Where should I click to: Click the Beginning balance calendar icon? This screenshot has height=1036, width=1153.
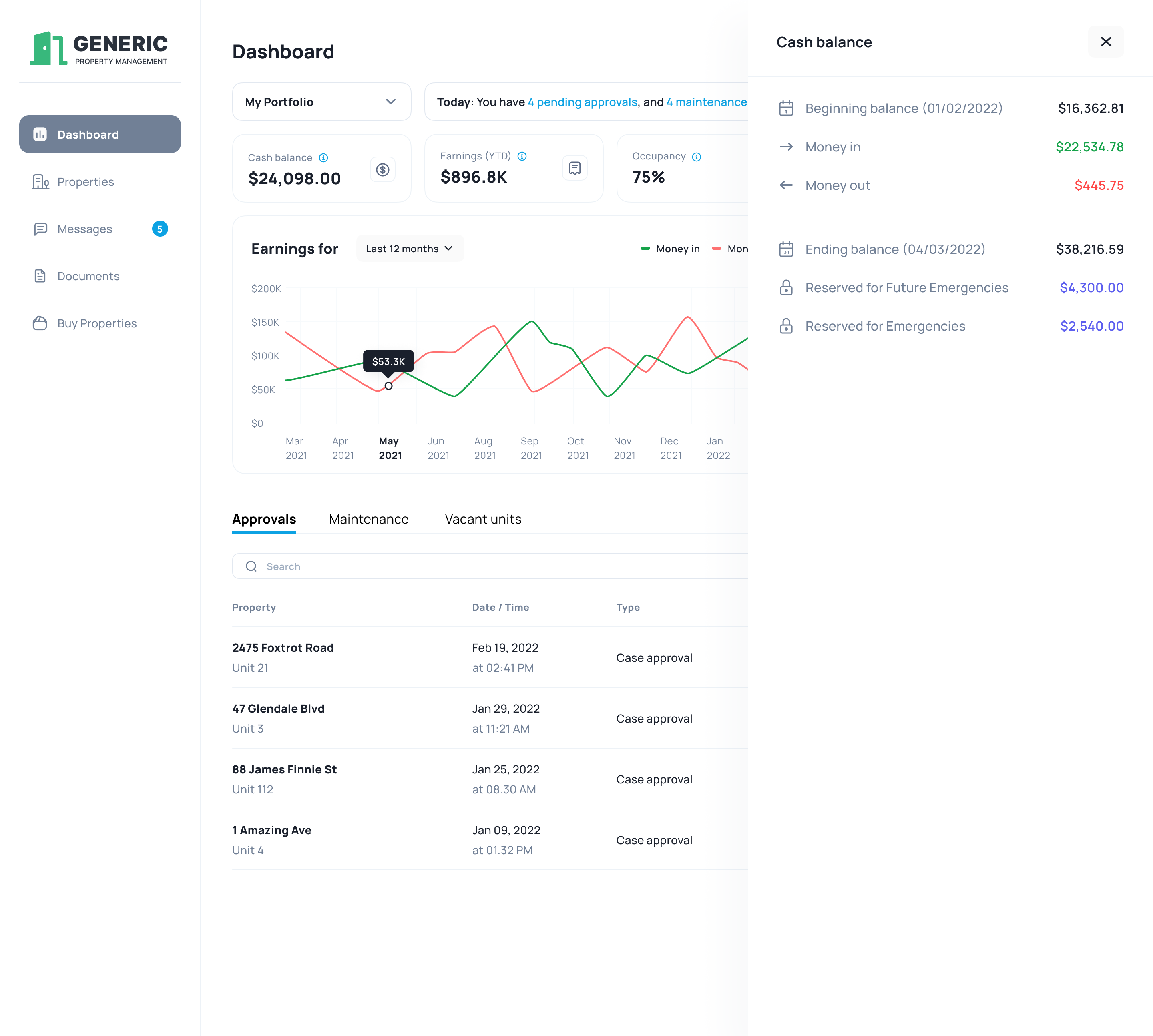point(786,108)
